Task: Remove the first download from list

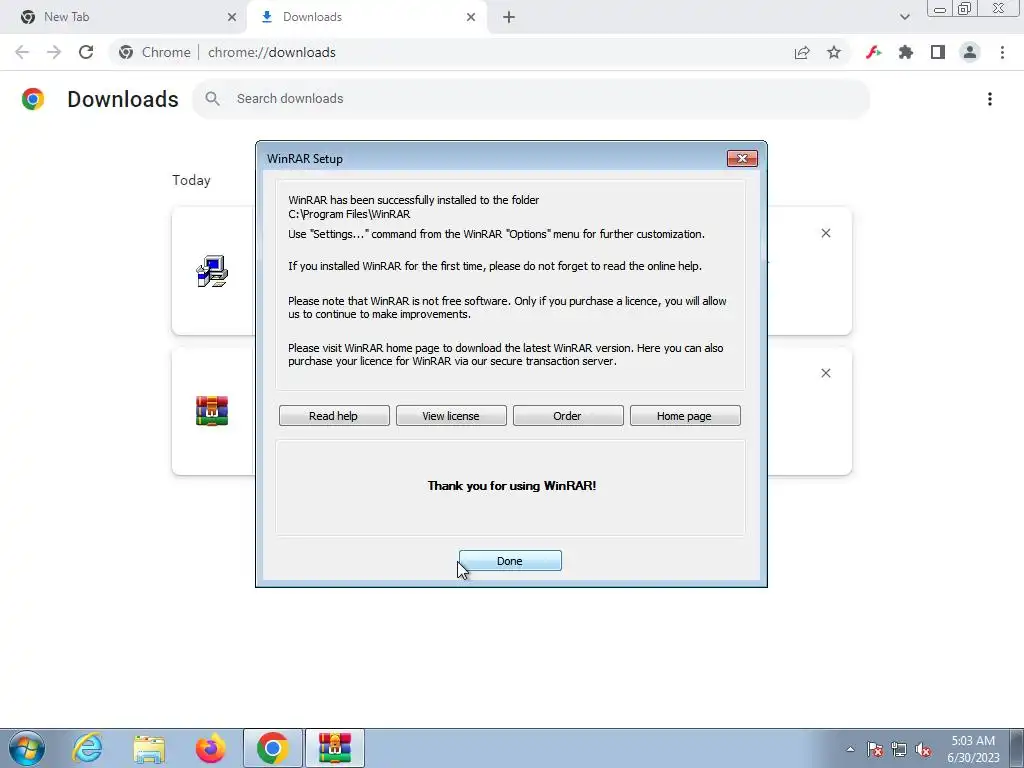Action: [x=825, y=233]
